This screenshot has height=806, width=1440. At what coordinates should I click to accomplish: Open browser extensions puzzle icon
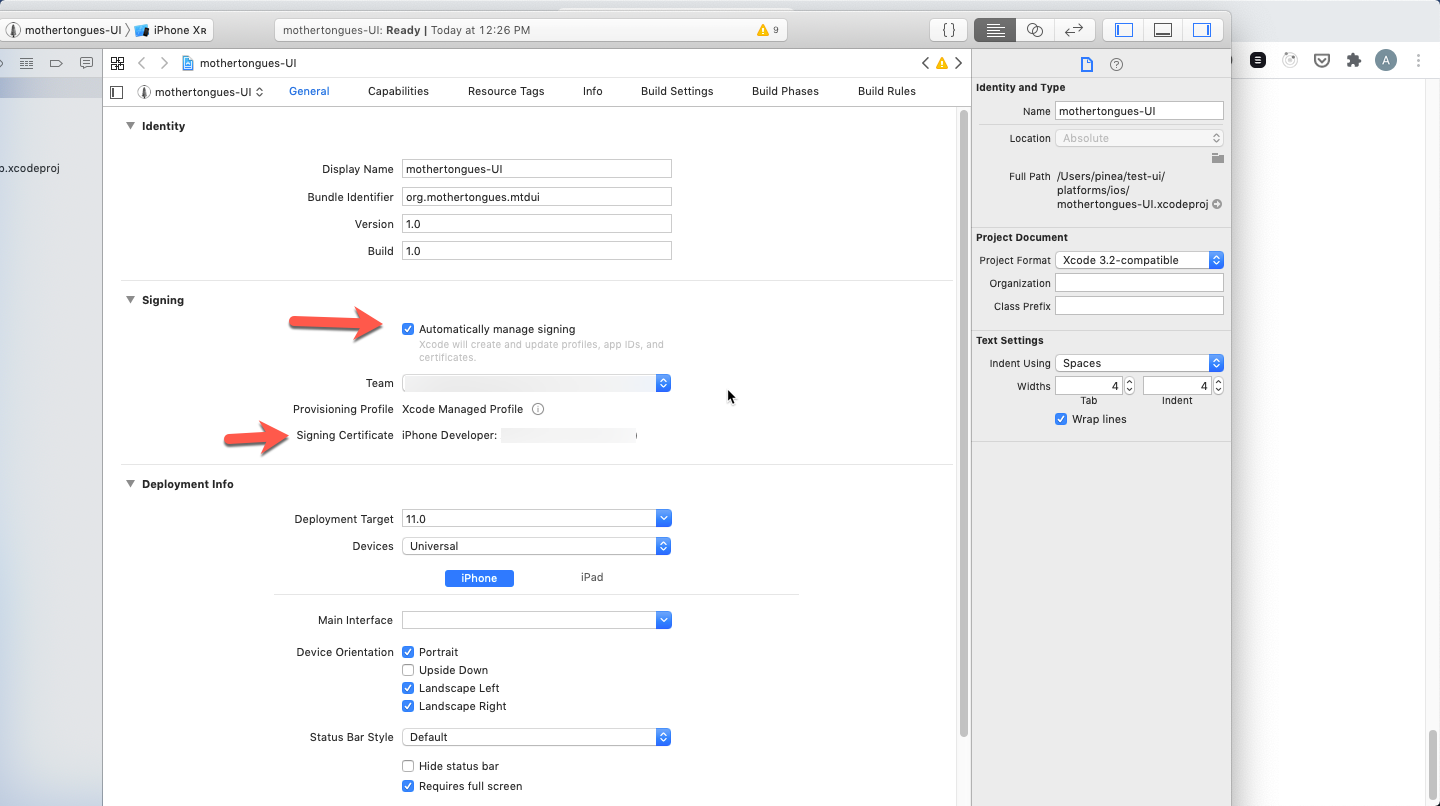tap(1354, 60)
